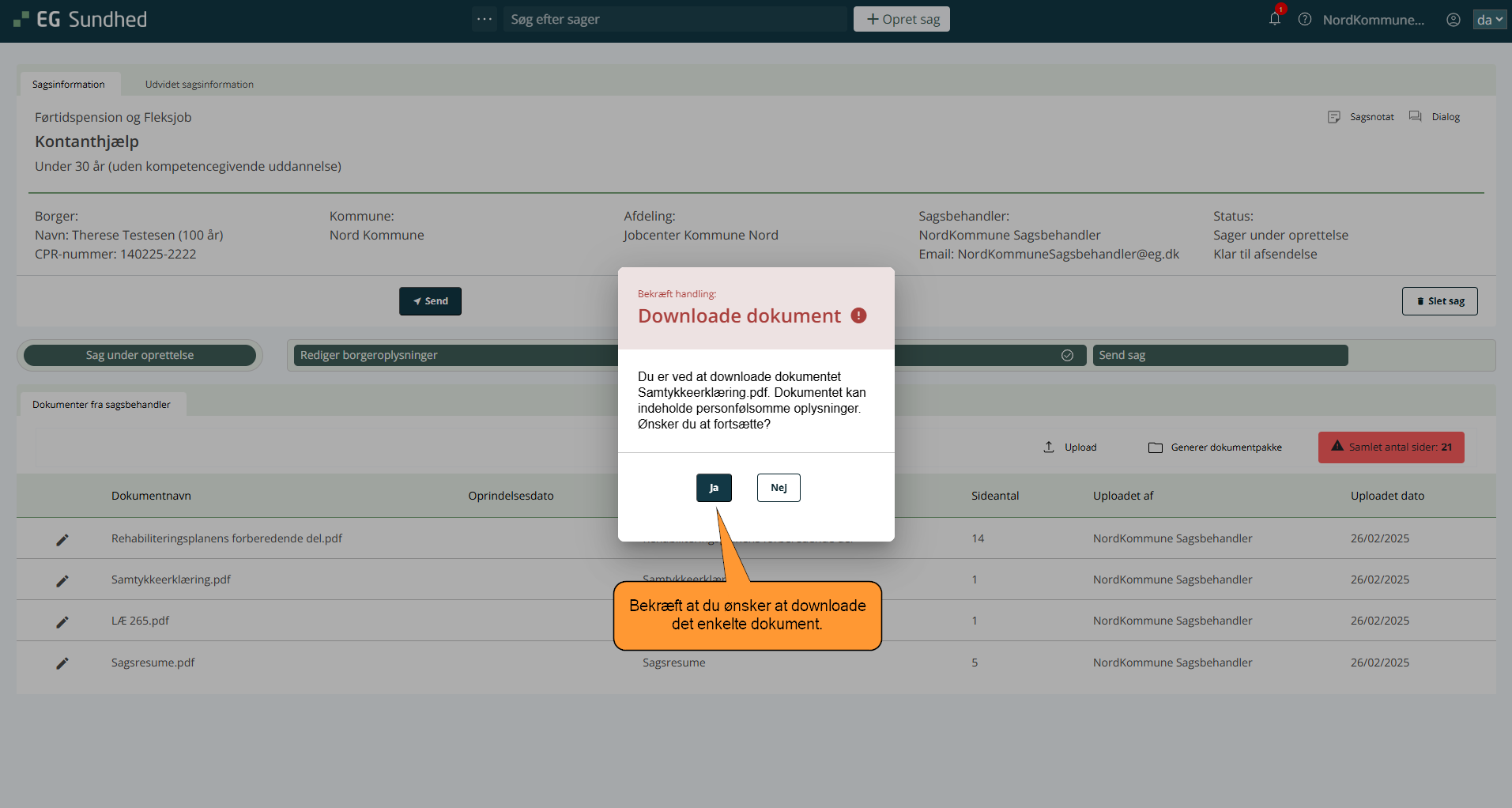Click Generer dokumentpakke
1512x808 pixels.
tap(1215, 447)
